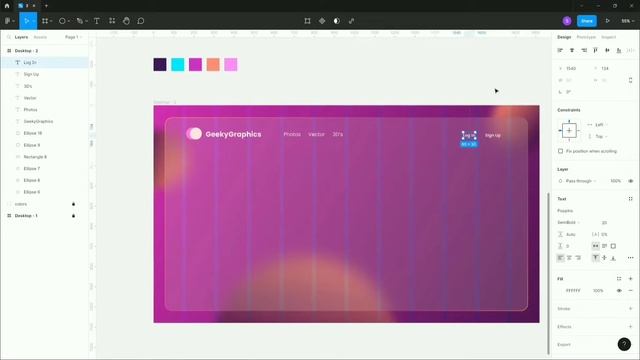Set text align right

point(578,258)
